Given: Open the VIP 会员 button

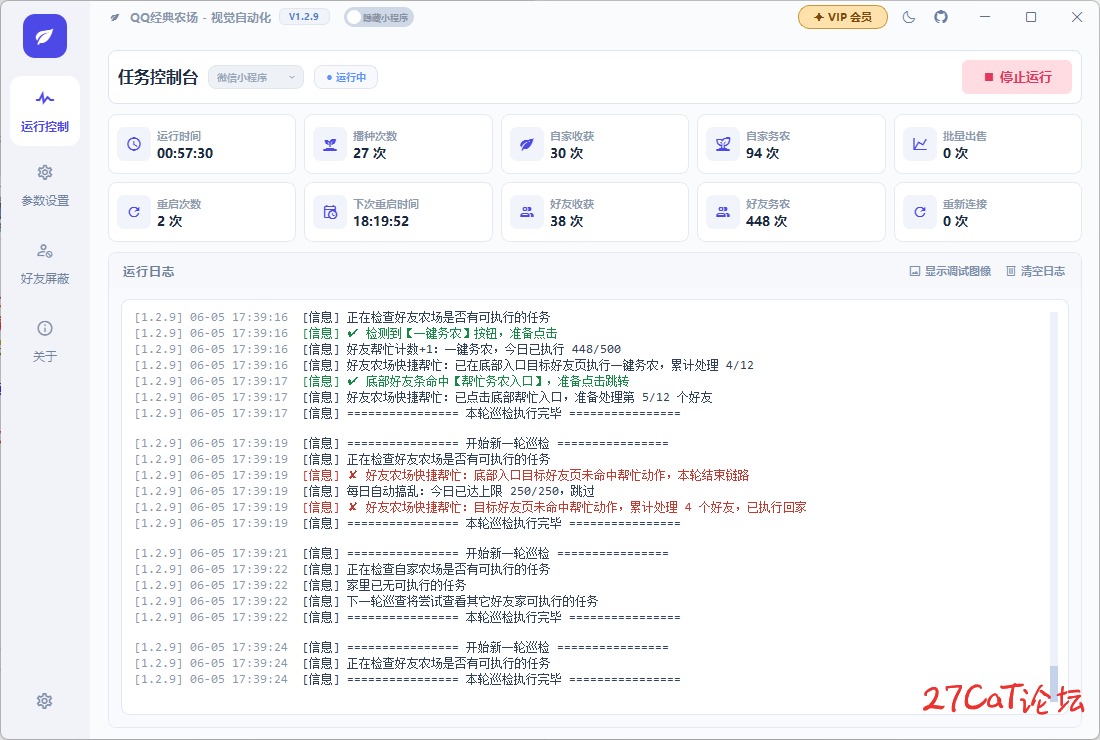Looking at the screenshot, I should (843, 17).
